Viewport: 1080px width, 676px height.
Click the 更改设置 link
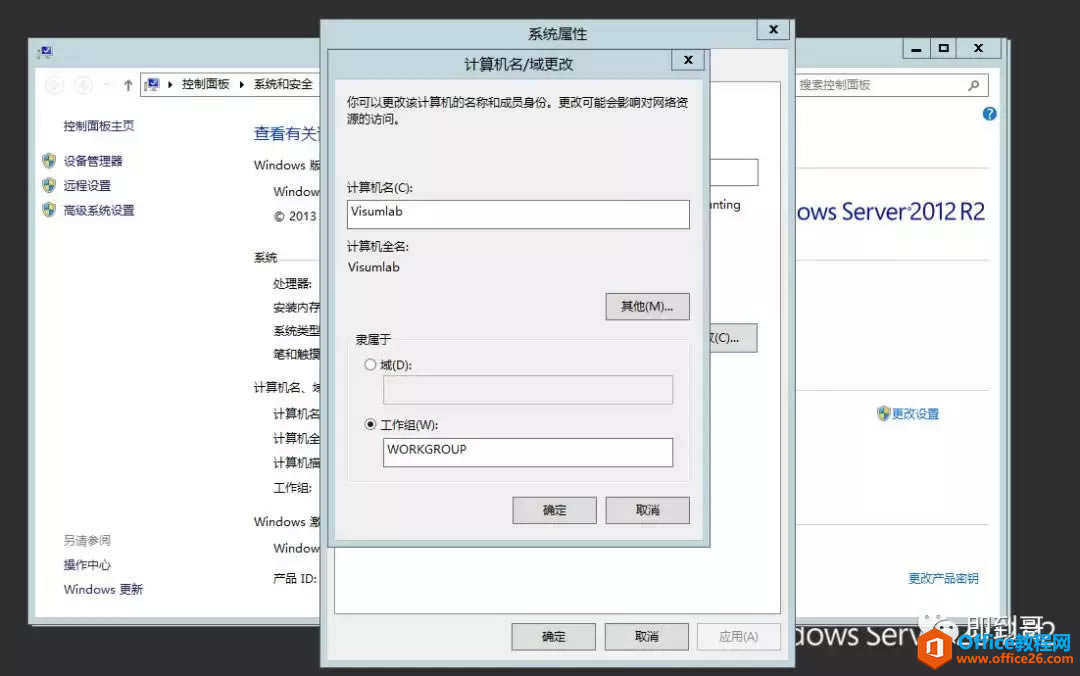(x=915, y=413)
